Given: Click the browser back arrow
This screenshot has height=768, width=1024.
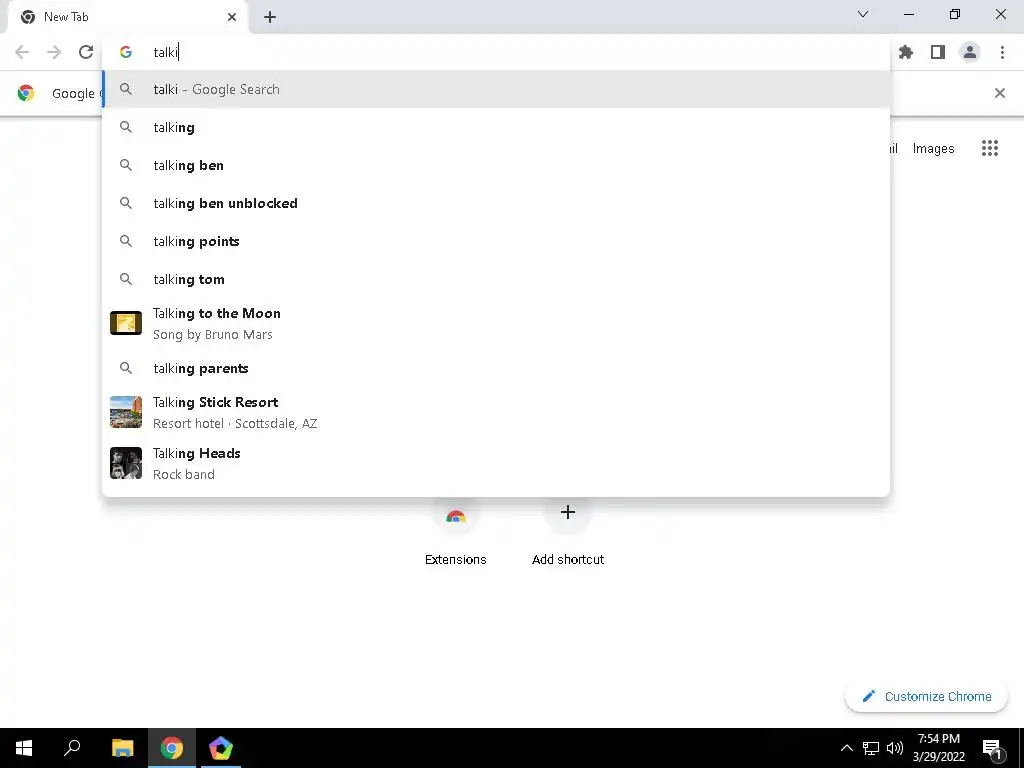Looking at the screenshot, I should tap(22, 52).
